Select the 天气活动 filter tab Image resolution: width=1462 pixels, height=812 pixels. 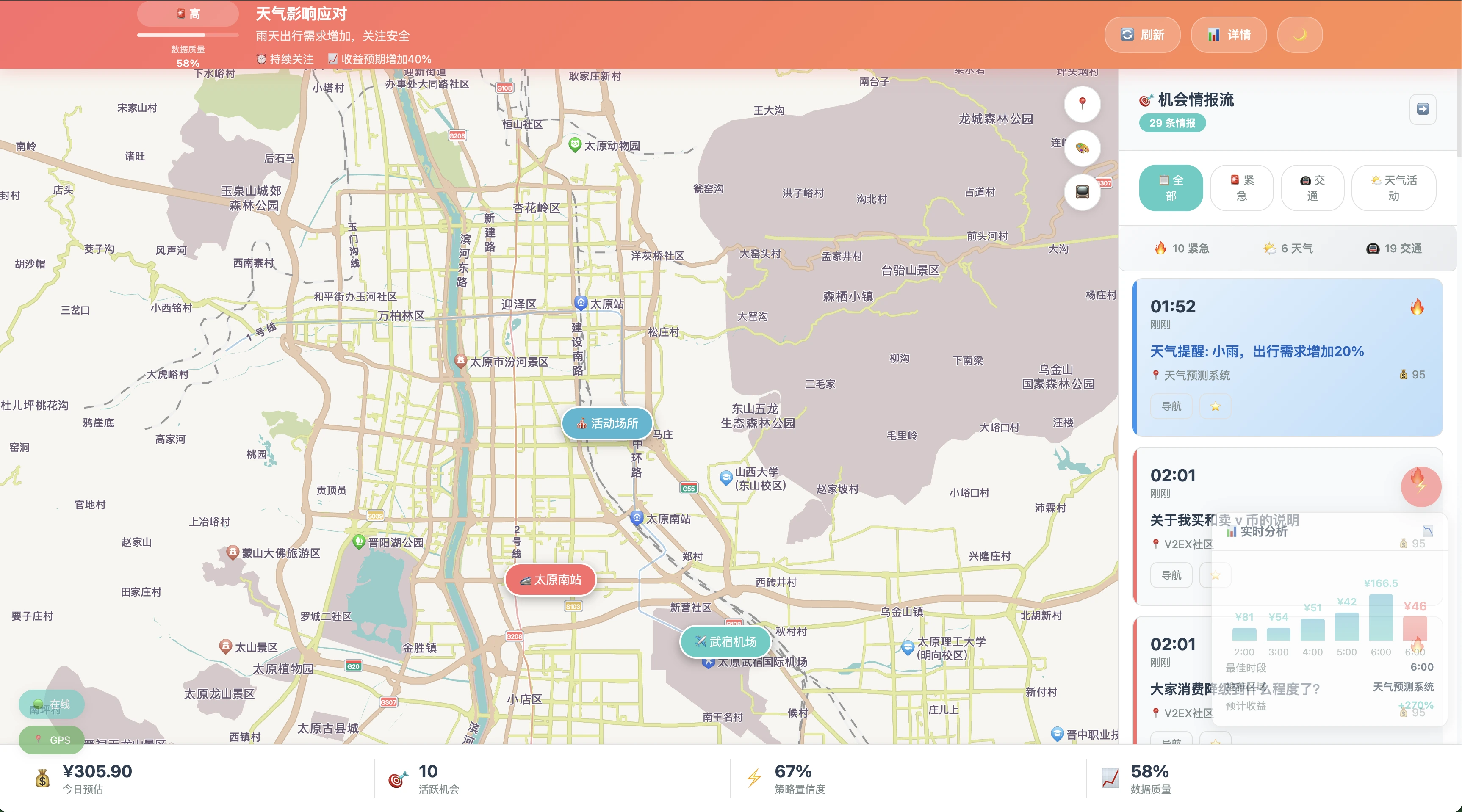click(x=1393, y=188)
